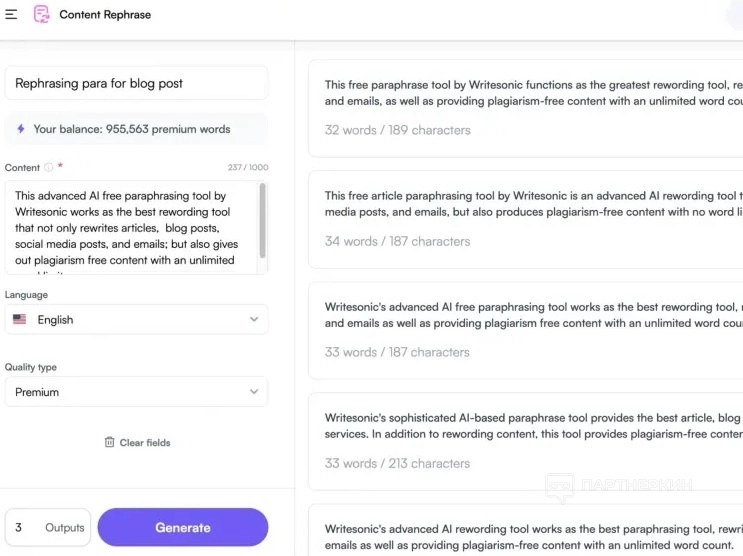This screenshot has height=556, width=743.
Task: Open the hamburger menu icon
Action: point(11,15)
